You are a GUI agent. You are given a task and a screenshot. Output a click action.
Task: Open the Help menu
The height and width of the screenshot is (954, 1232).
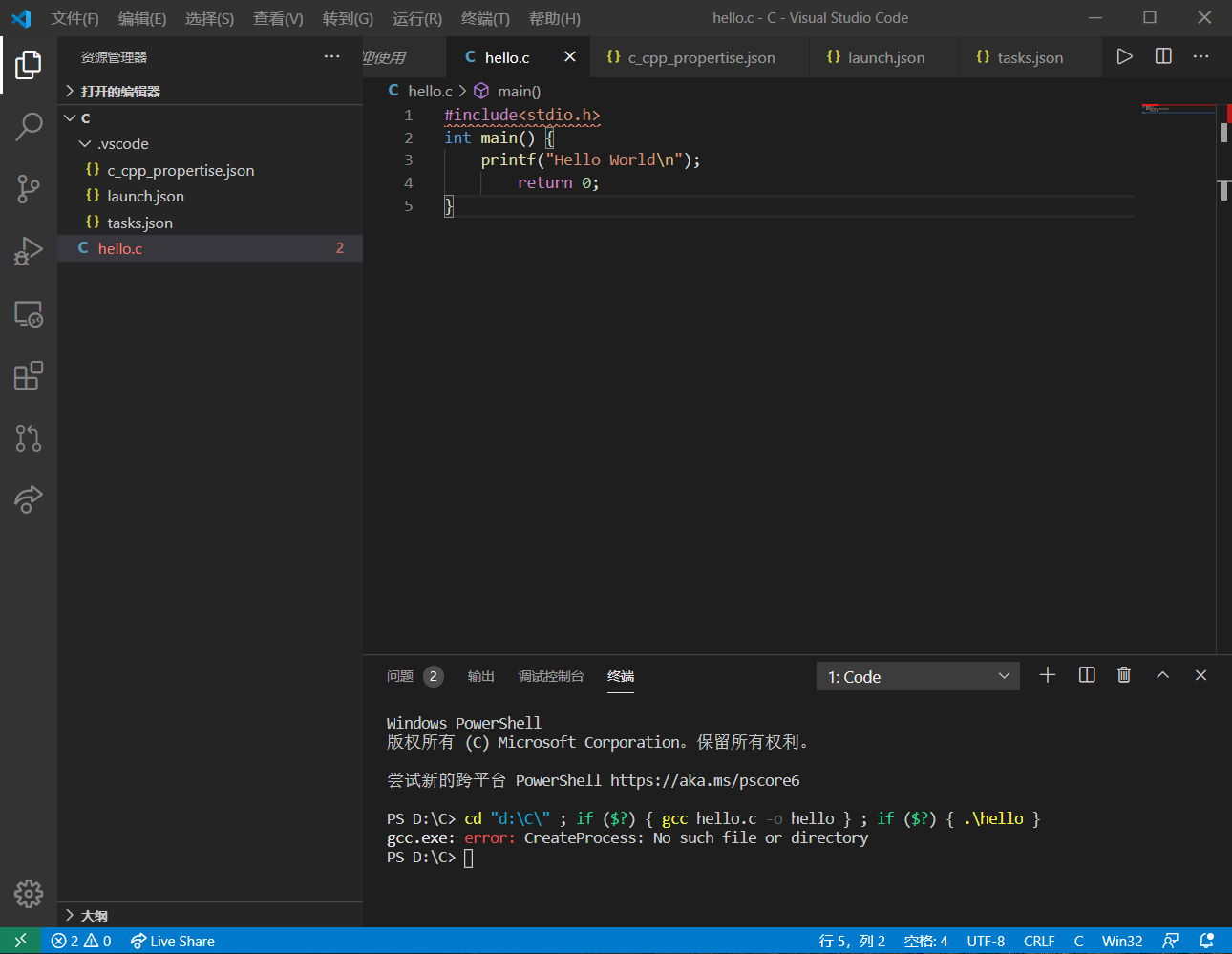point(554,18)
